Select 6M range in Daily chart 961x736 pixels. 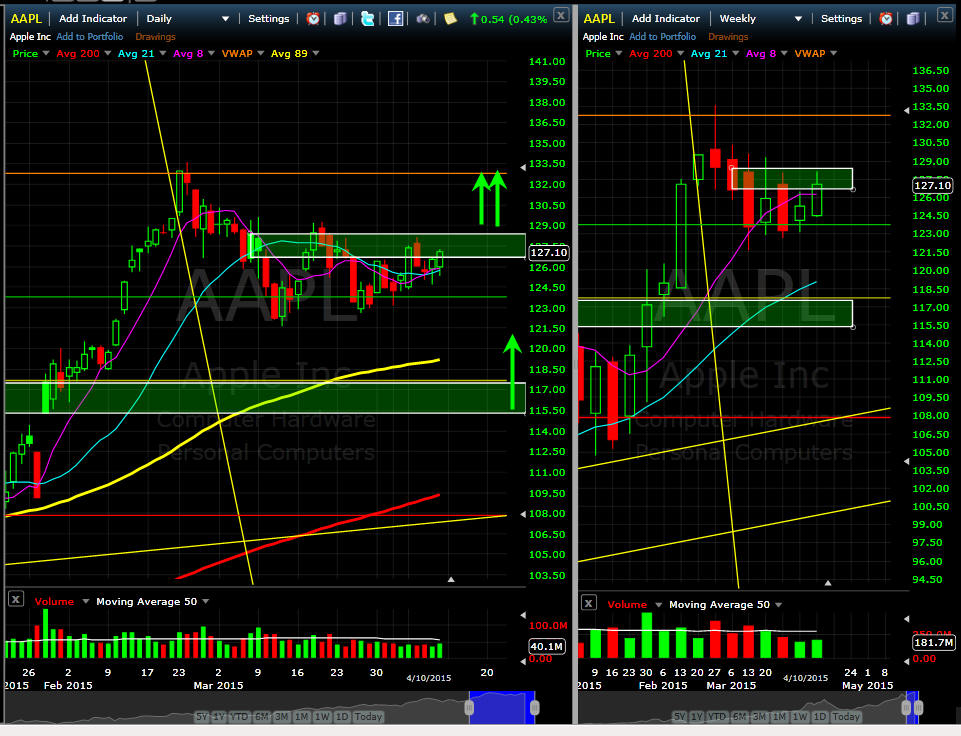coord(262,716)
